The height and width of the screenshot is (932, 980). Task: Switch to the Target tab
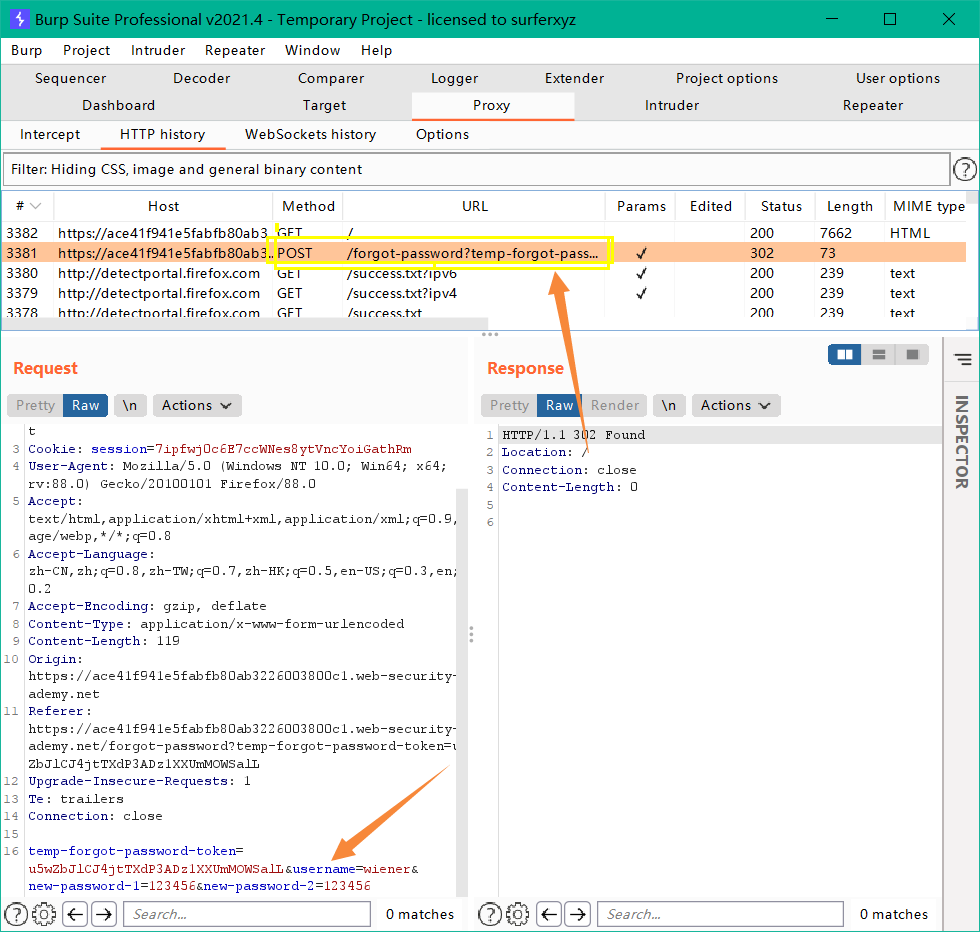click(324, 105)
